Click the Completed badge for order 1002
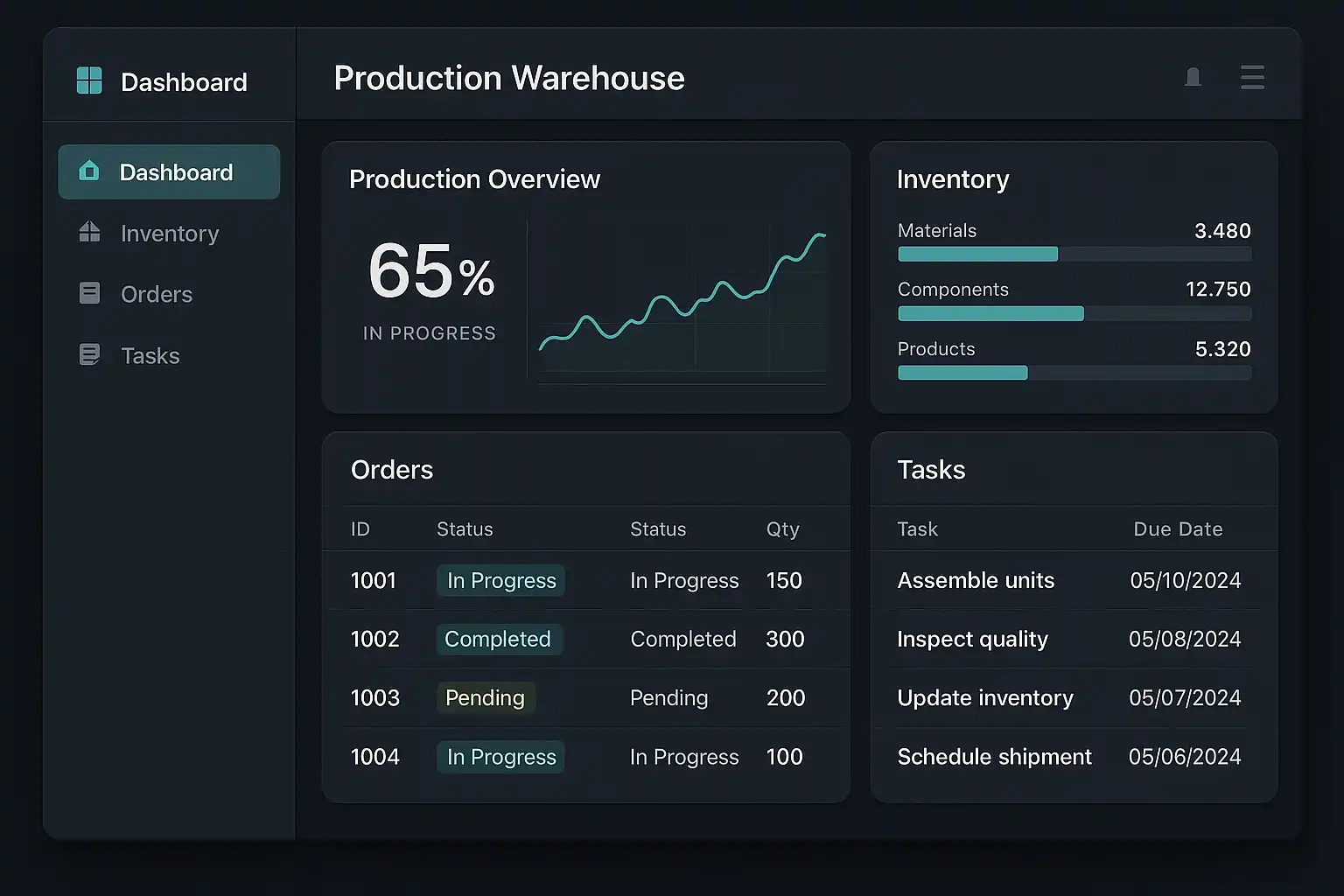 (x=498, y=640)
